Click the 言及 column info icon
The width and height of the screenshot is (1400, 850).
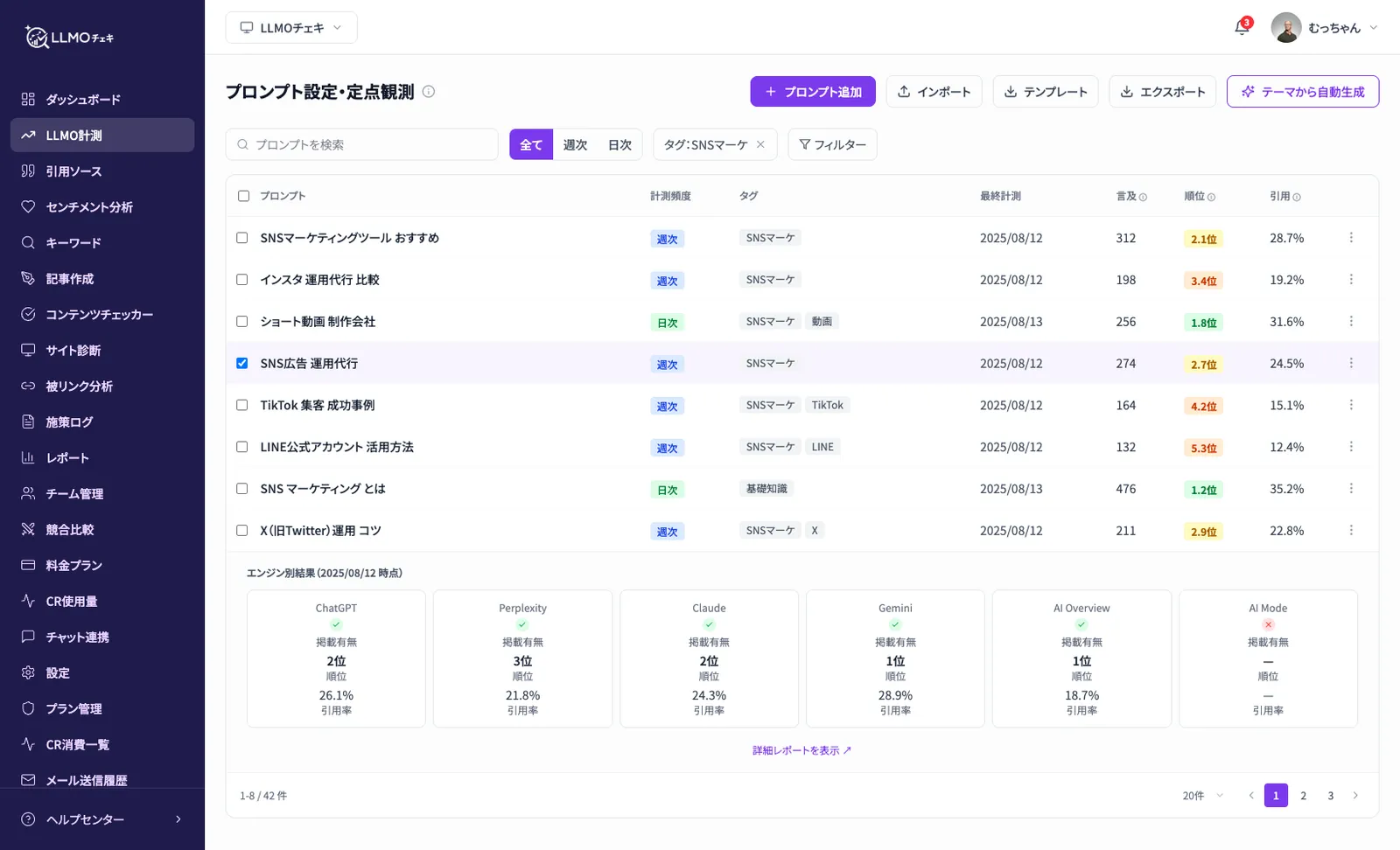[1143, 197]
